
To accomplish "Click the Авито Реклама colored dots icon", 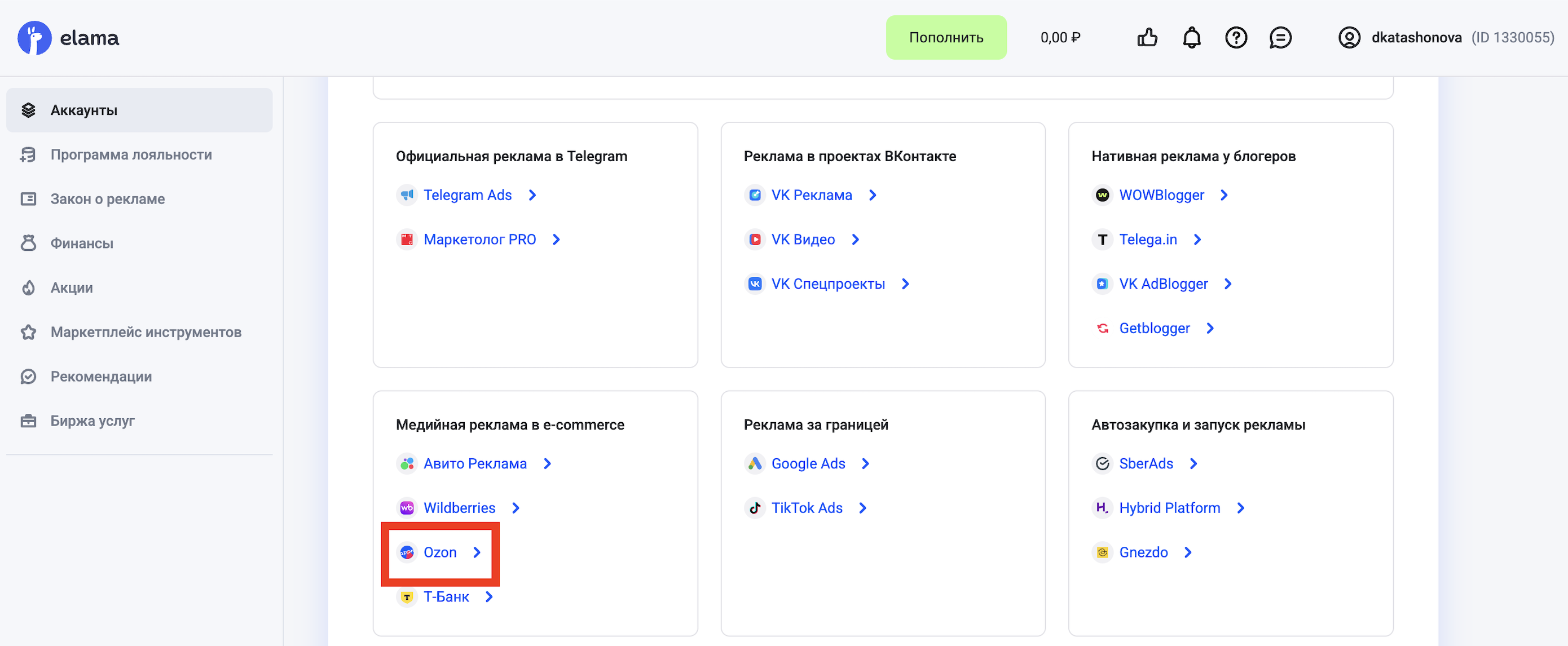I will point(407,463).
